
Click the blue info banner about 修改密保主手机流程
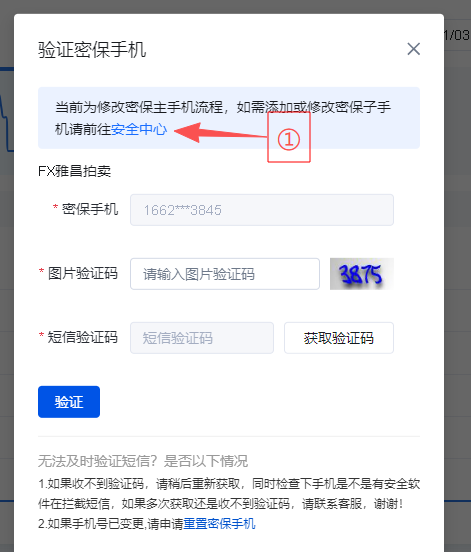click(229, 118)
